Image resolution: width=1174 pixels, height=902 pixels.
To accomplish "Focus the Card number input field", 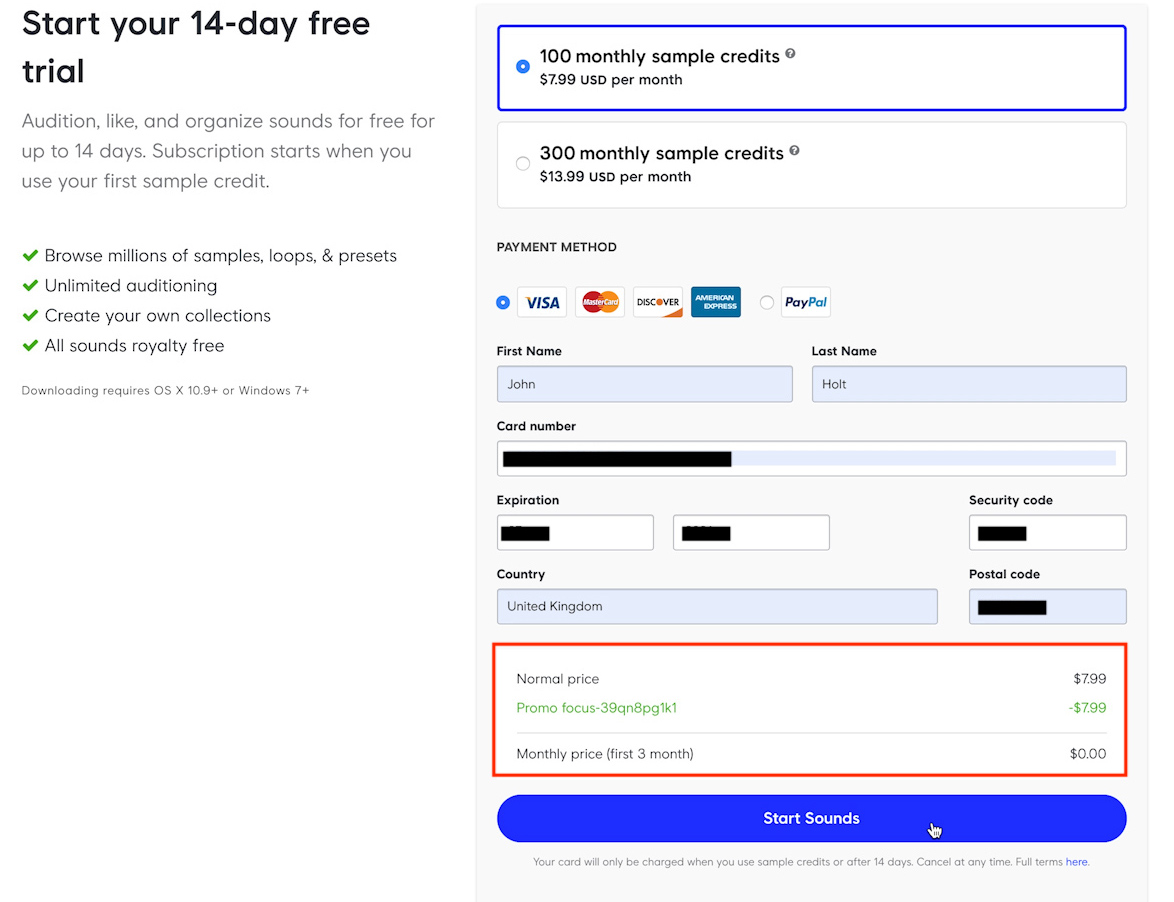I will 811,459.
